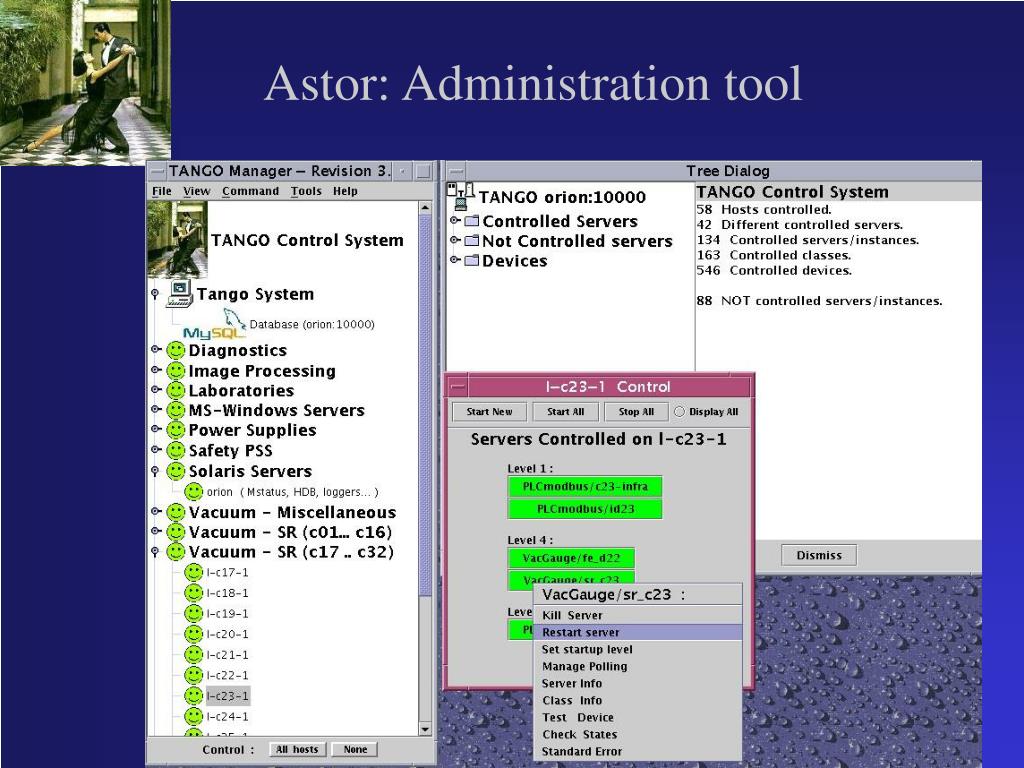1024x768 pixels.
Task: Click the Image Processing smiley icon
Action: (x=175, y=371)
